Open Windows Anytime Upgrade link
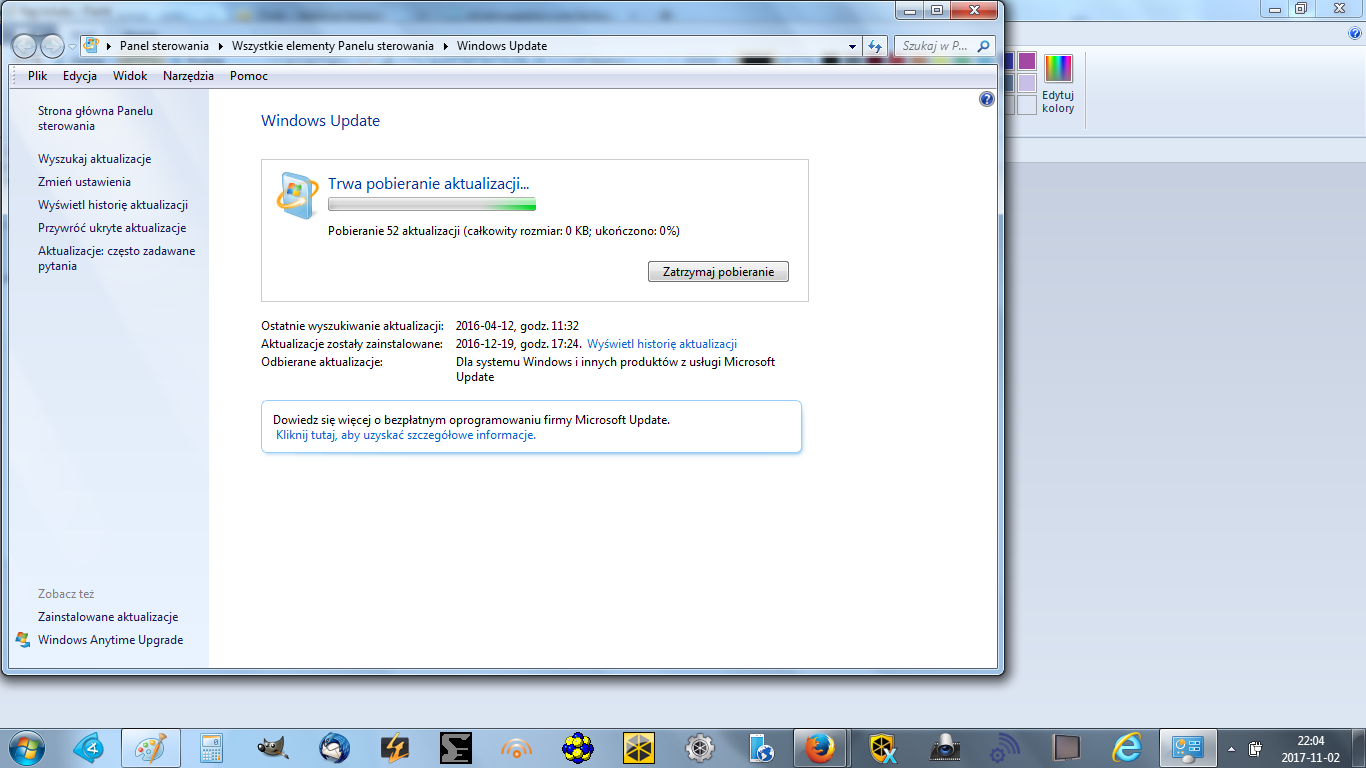 point(111,640)
